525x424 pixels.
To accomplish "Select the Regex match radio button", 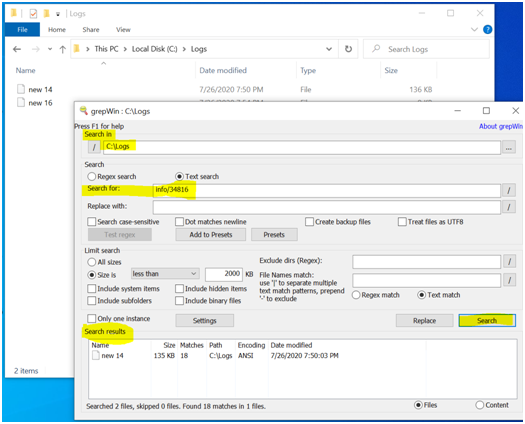I will click(x=356, y=295).
